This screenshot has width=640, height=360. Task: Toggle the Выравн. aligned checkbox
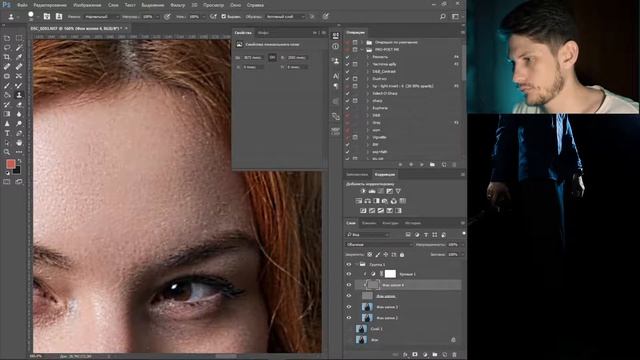(224, 17)
